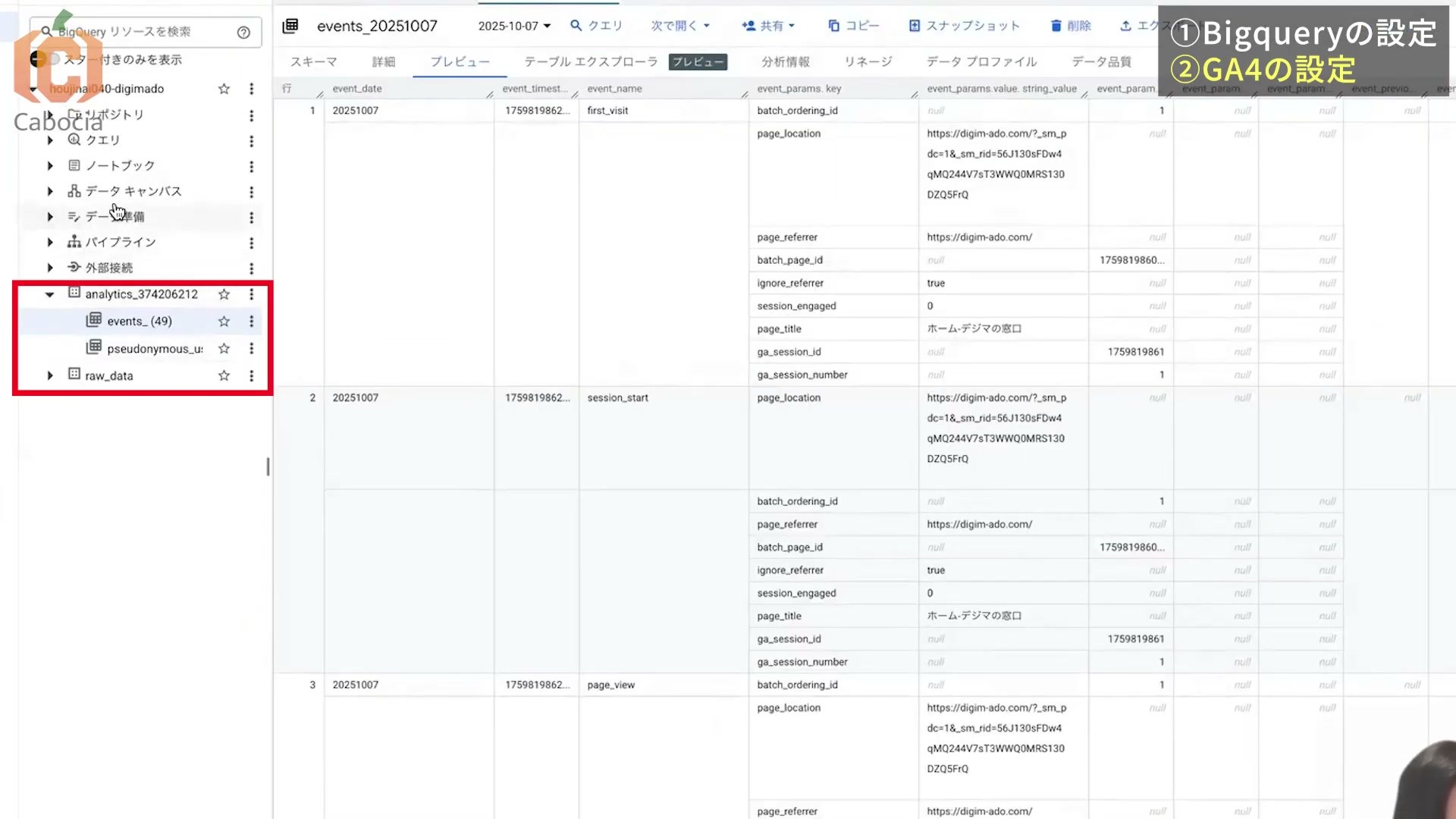
Task: Switch to the 詳細 tab
Action: [x=384, y=62]
